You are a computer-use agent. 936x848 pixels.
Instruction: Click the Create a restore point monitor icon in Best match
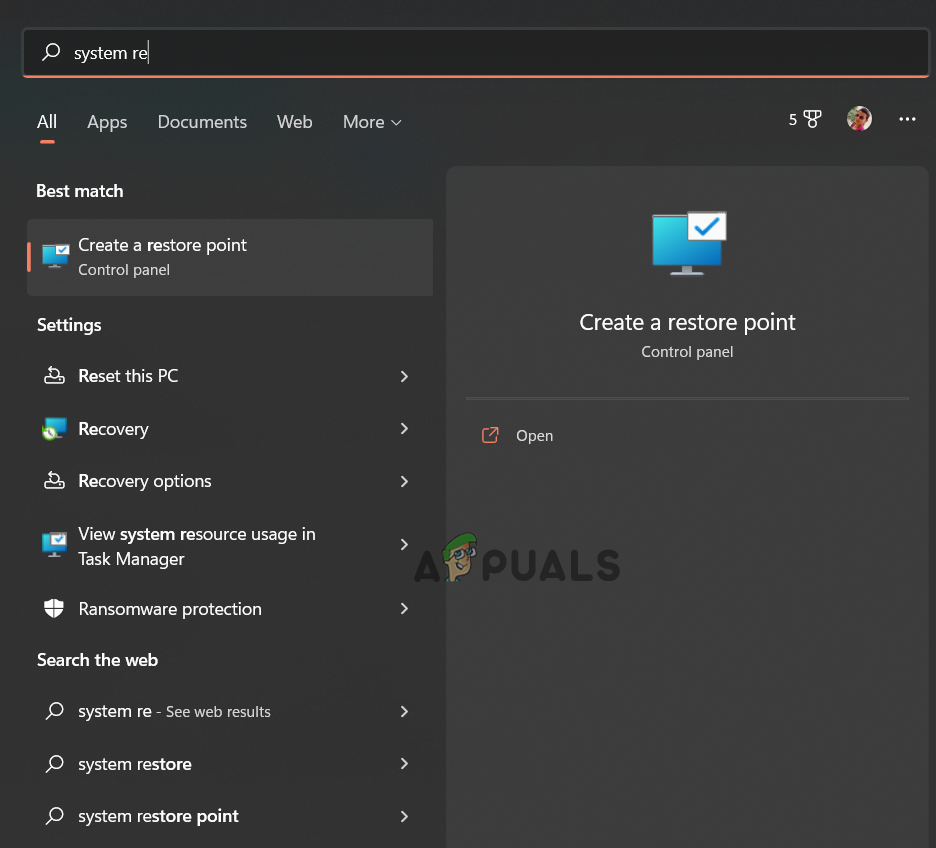(x=56, y=257)
